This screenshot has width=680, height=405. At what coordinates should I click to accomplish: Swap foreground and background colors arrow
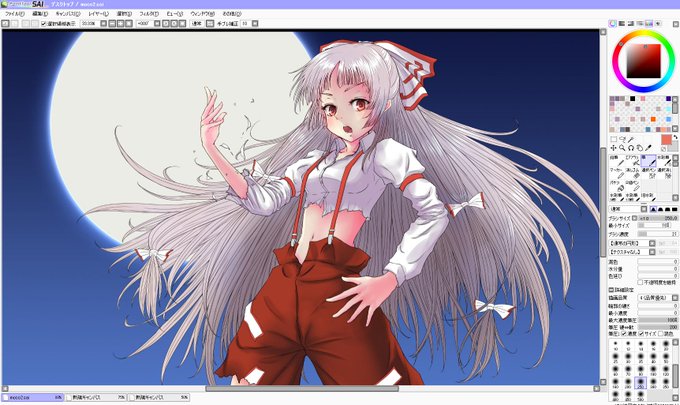click(x=675, y=137)
